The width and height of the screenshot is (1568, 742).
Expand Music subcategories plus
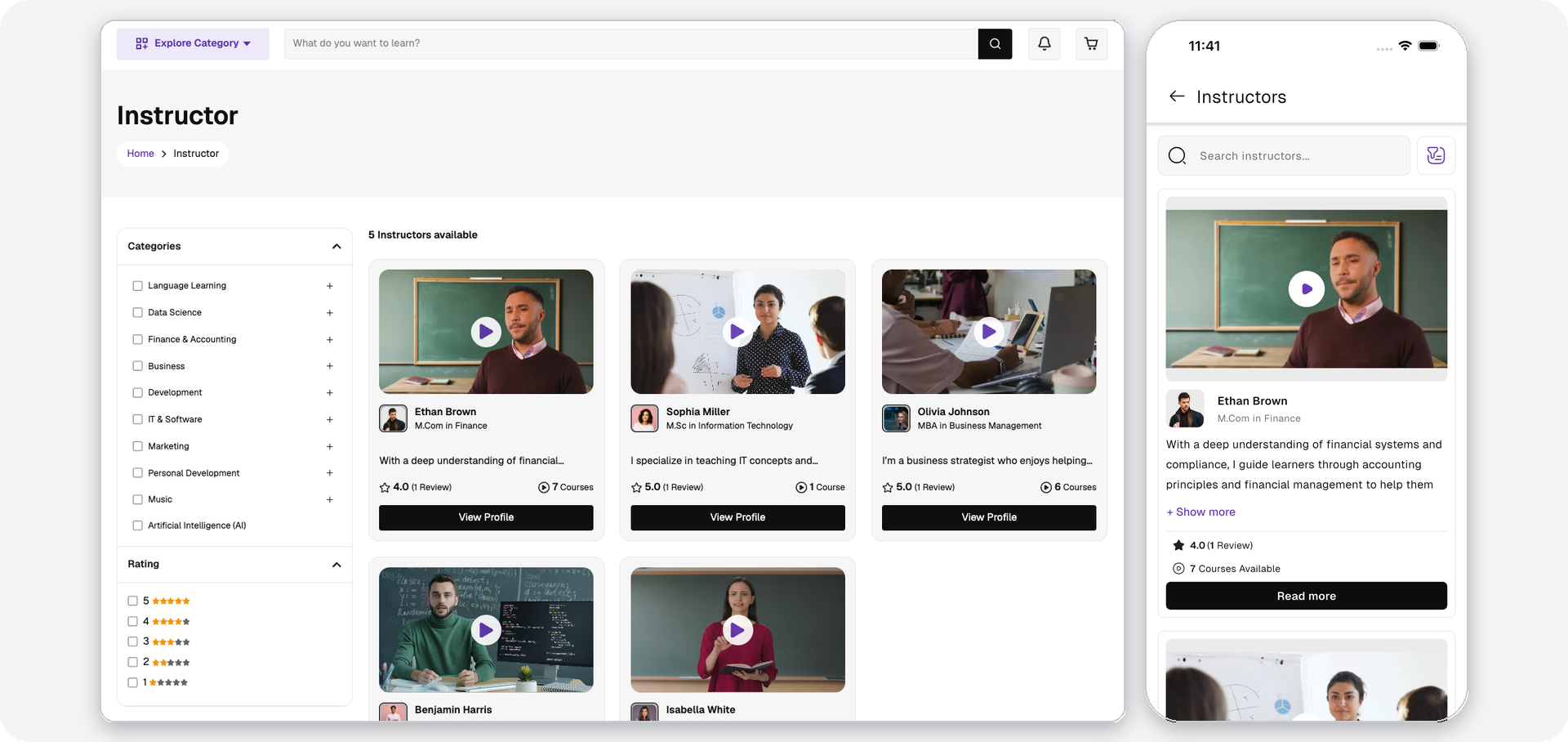point(330,499)
